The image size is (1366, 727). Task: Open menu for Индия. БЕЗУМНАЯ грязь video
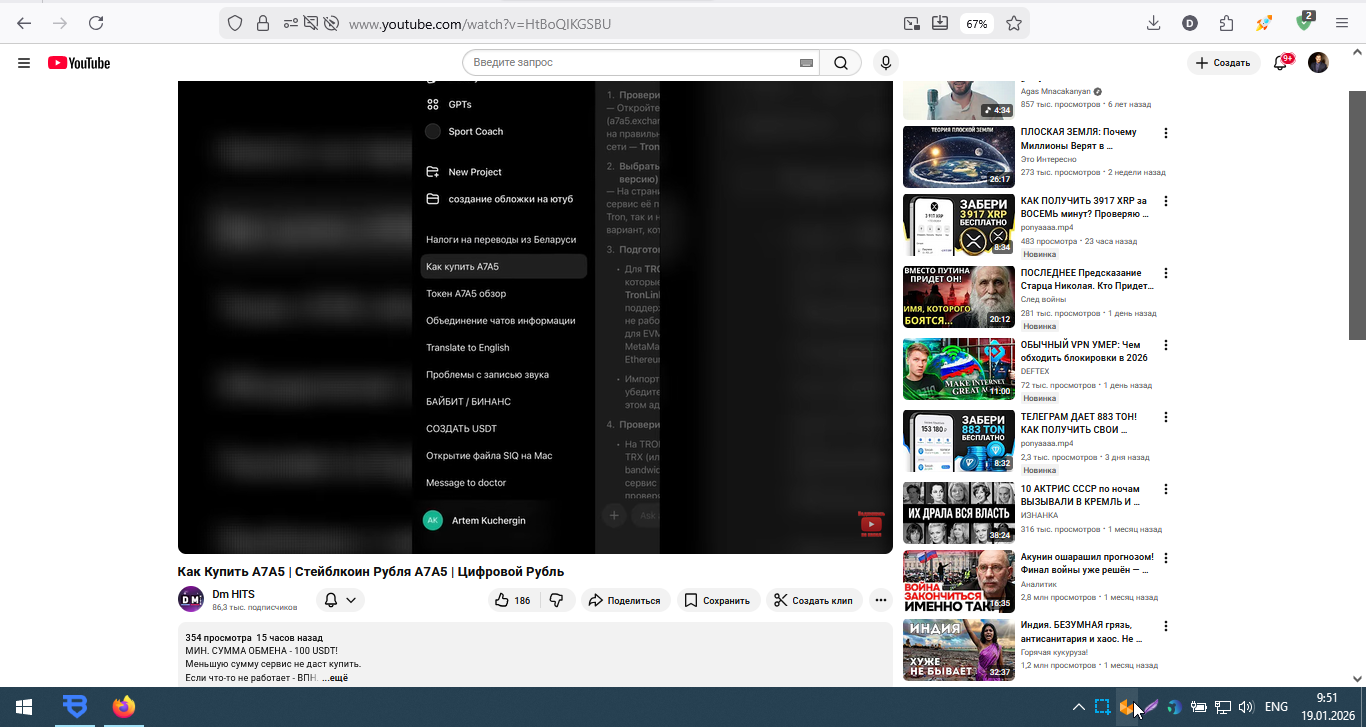[1166, 626]
